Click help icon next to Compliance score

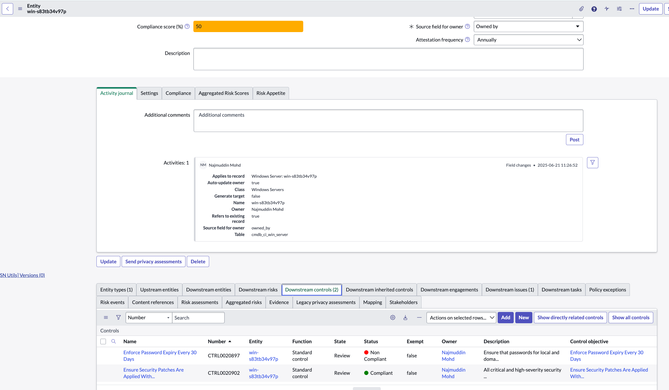pos(187,26)
